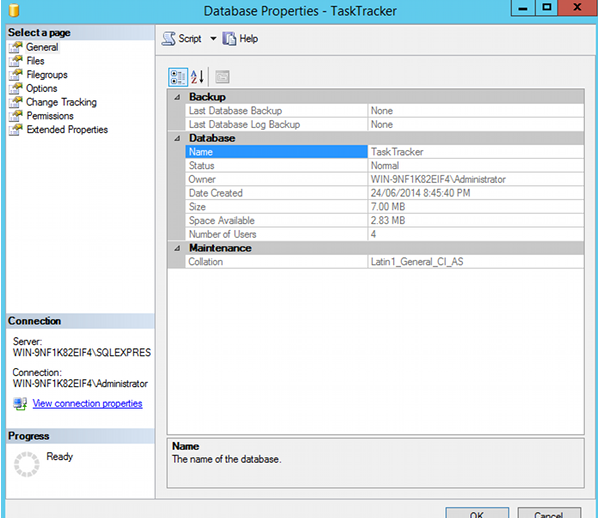Select the Owner property row

click(x=385, y=179)
